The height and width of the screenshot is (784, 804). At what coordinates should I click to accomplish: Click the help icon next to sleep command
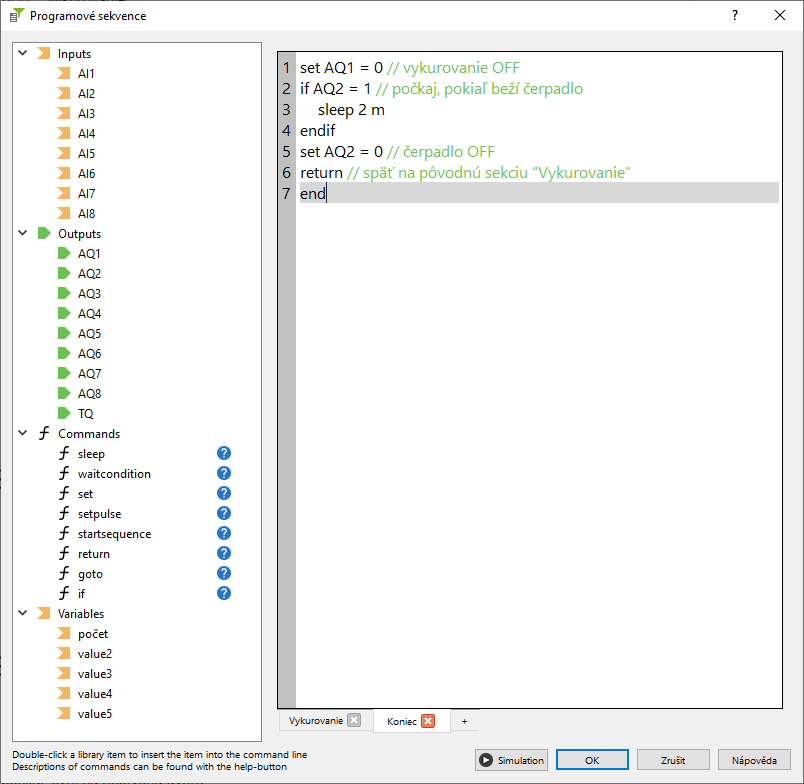pos(224,453)
